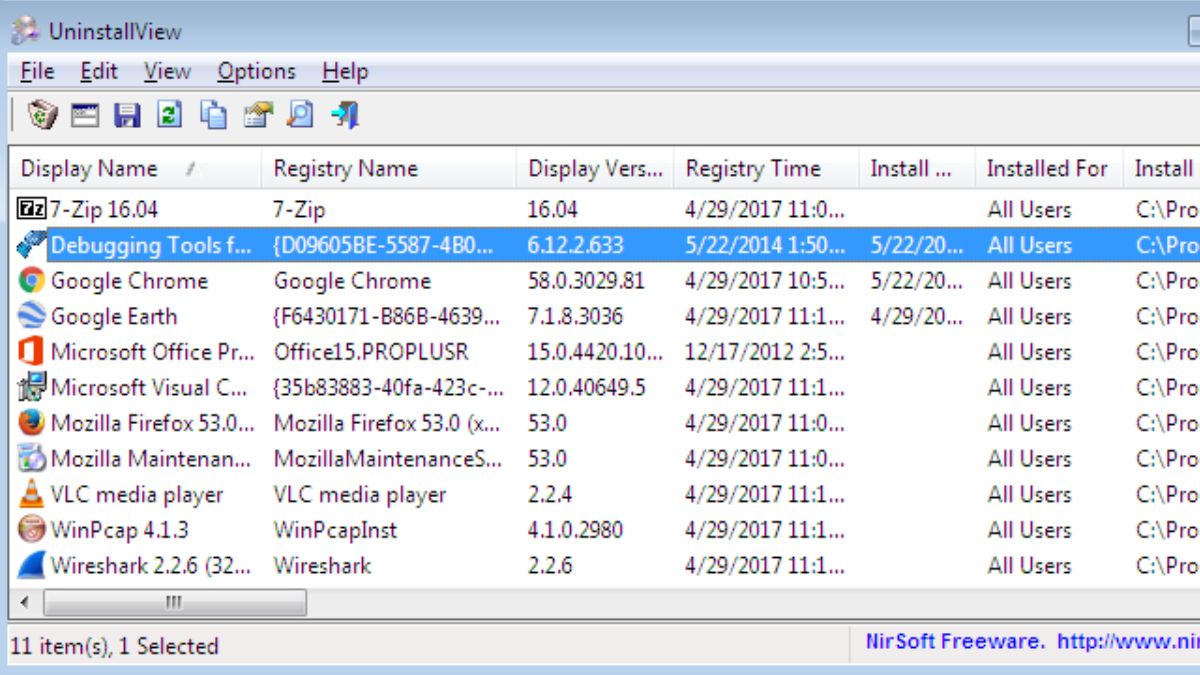The width and height of the screenshot is (1200, 675).
Task: Click the Google Chrome icon in list
Action: 32,281
